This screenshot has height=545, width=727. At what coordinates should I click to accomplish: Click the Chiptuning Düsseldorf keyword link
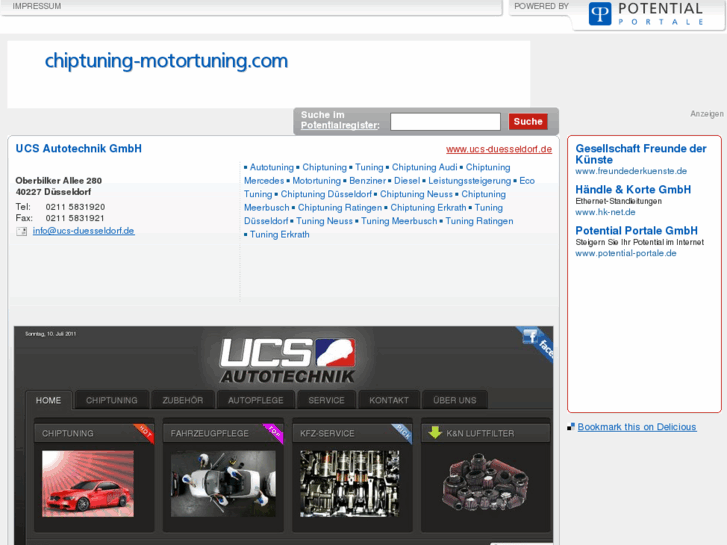point(326,194)
